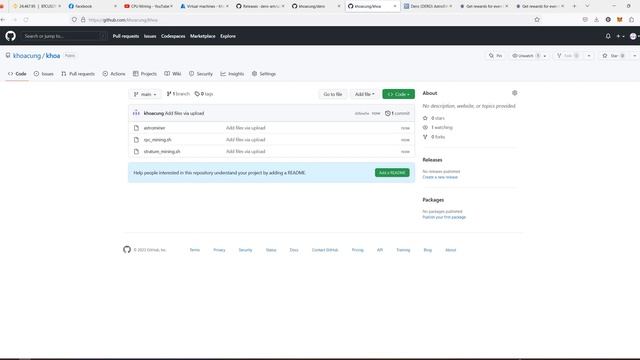Open the notifications bell
Screen dimensions: 640x360
coord(608,36)
